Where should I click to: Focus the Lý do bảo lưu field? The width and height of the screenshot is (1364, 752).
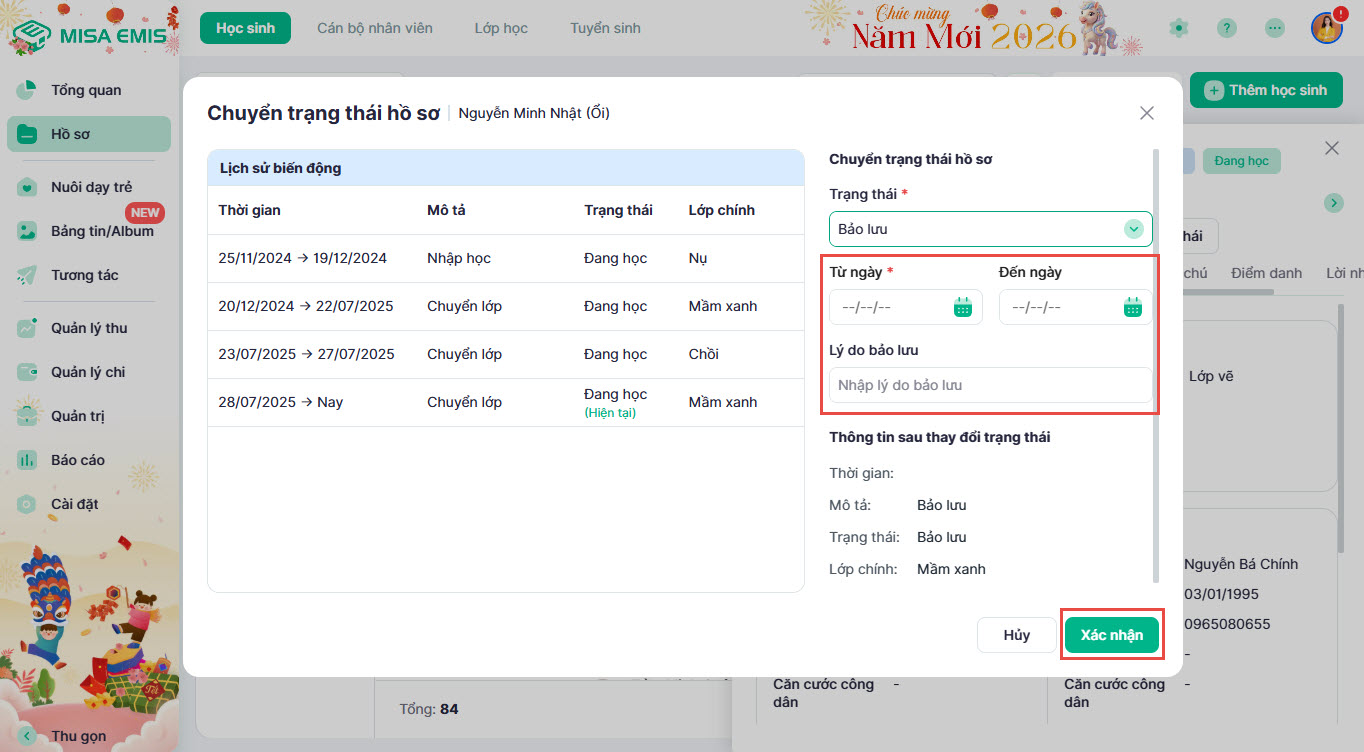(x=990, y=385)
